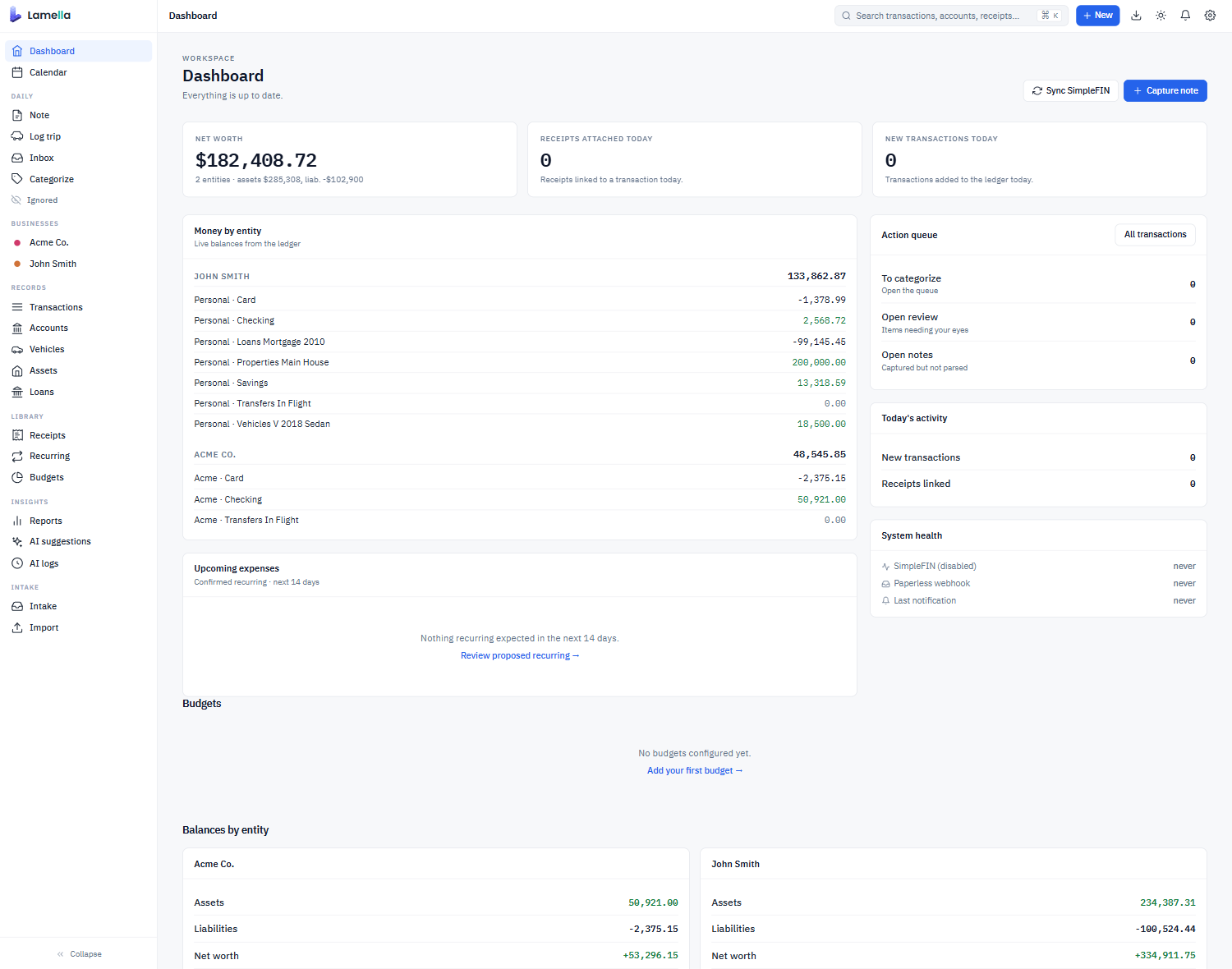Click the Categorize tag icon
This screenshot has width=1232, height=969.
(17, 179)
